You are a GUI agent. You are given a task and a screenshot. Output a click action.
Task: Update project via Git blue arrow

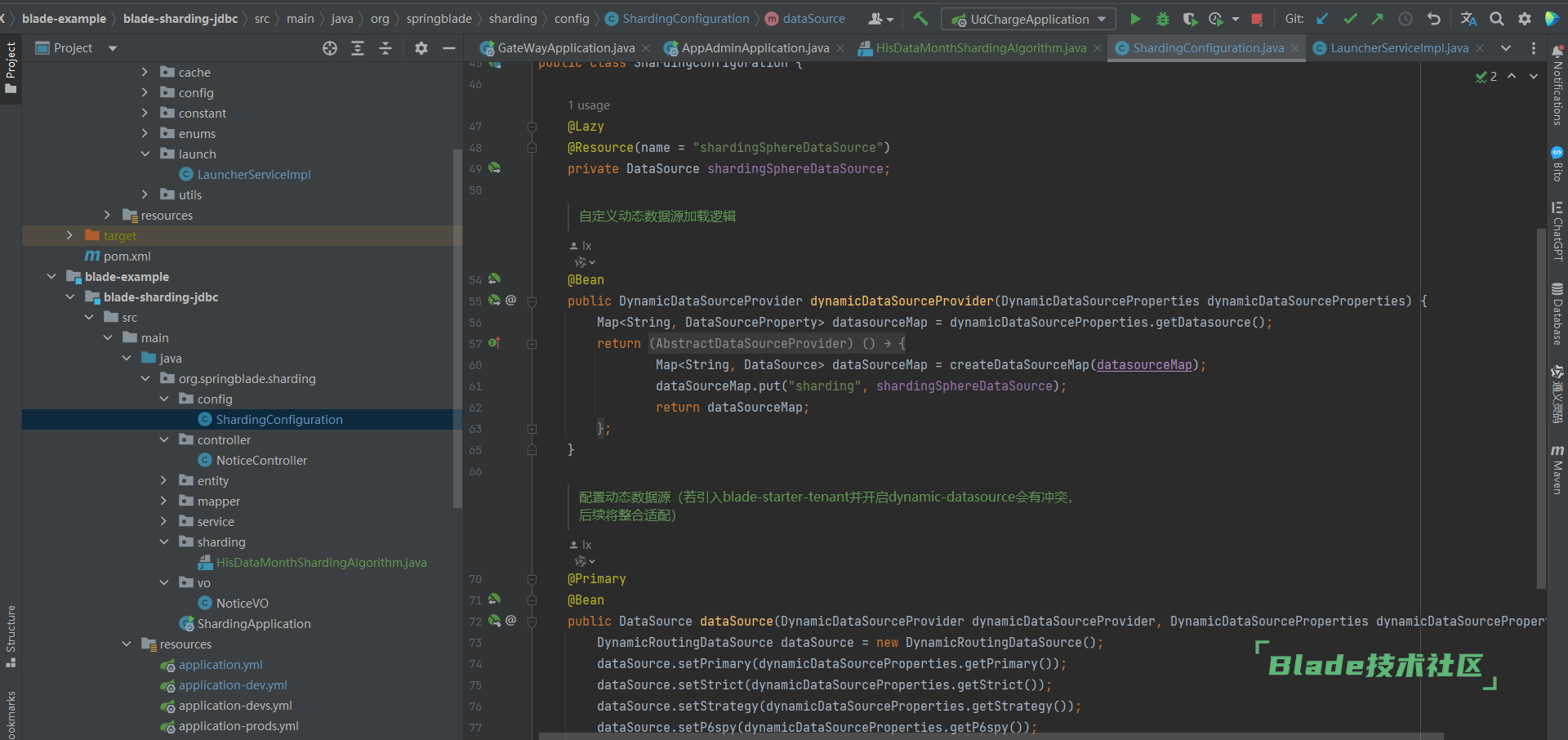click(1322, 19)
